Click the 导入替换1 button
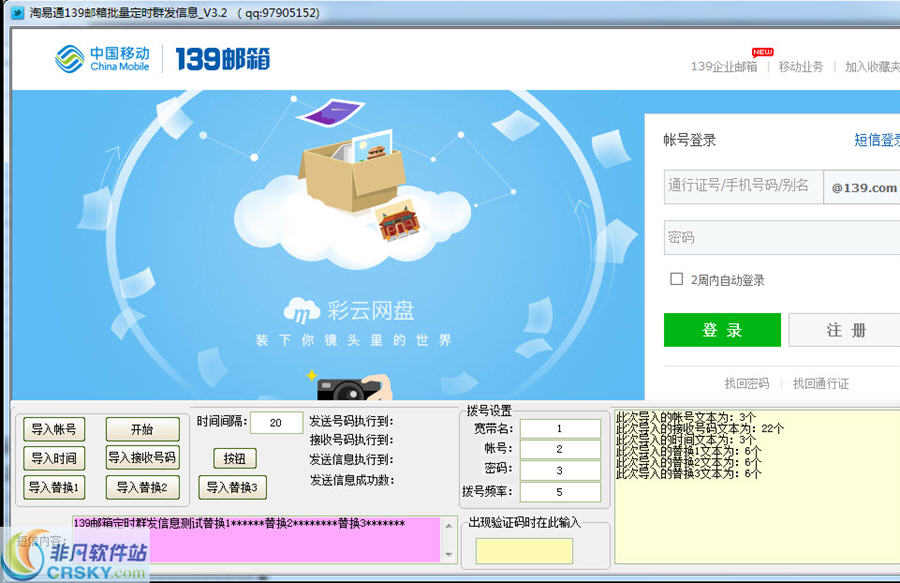 click(54, 487)
